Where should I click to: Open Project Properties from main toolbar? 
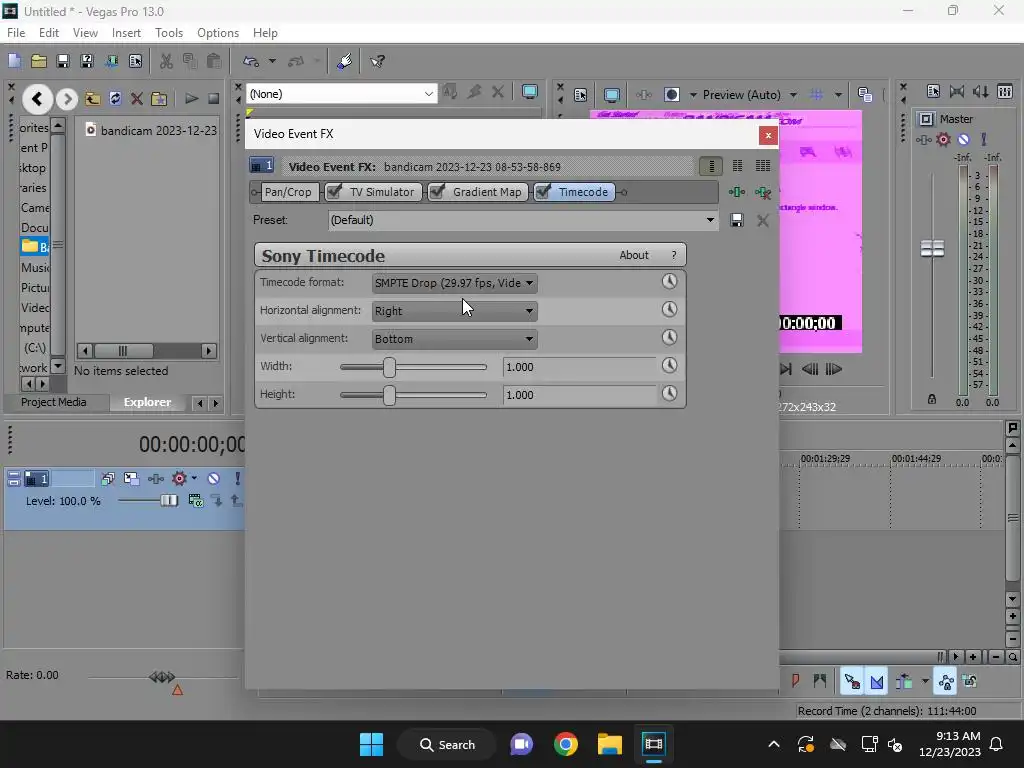[135, 61]
